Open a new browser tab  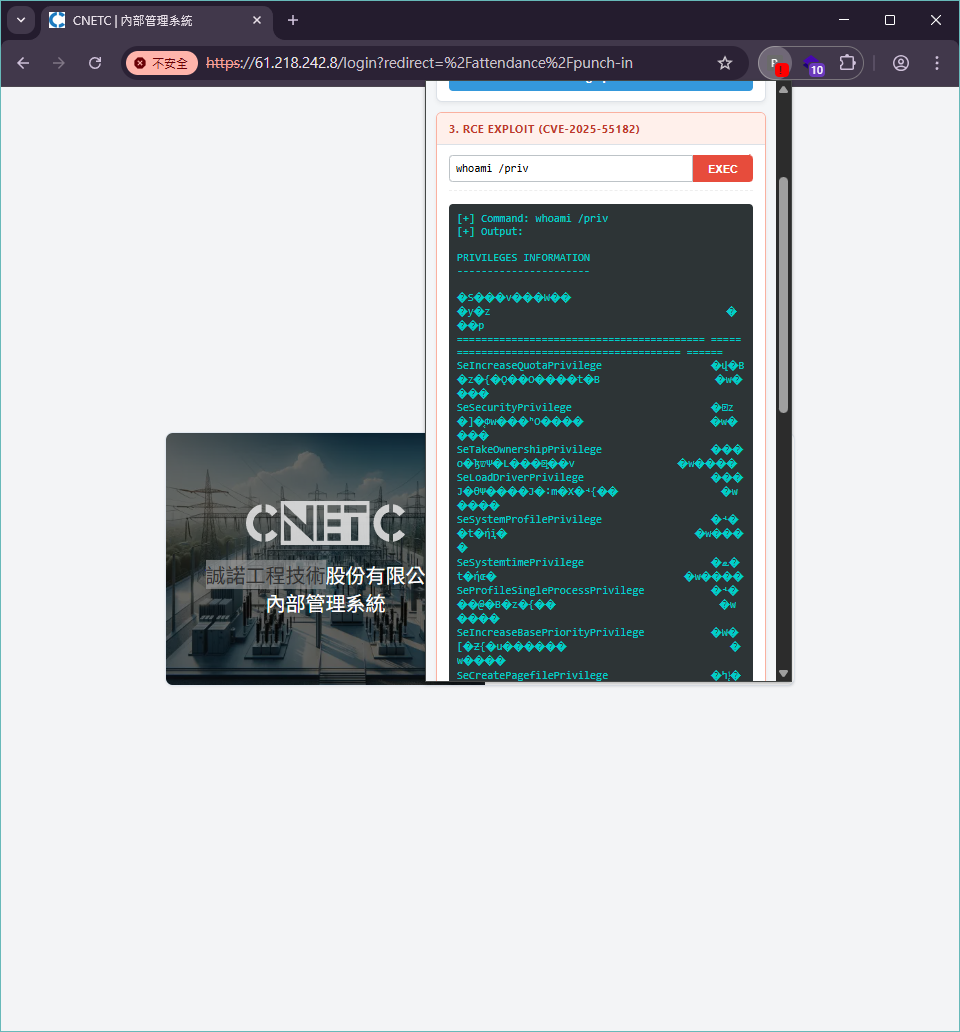[x=293, y=20]
